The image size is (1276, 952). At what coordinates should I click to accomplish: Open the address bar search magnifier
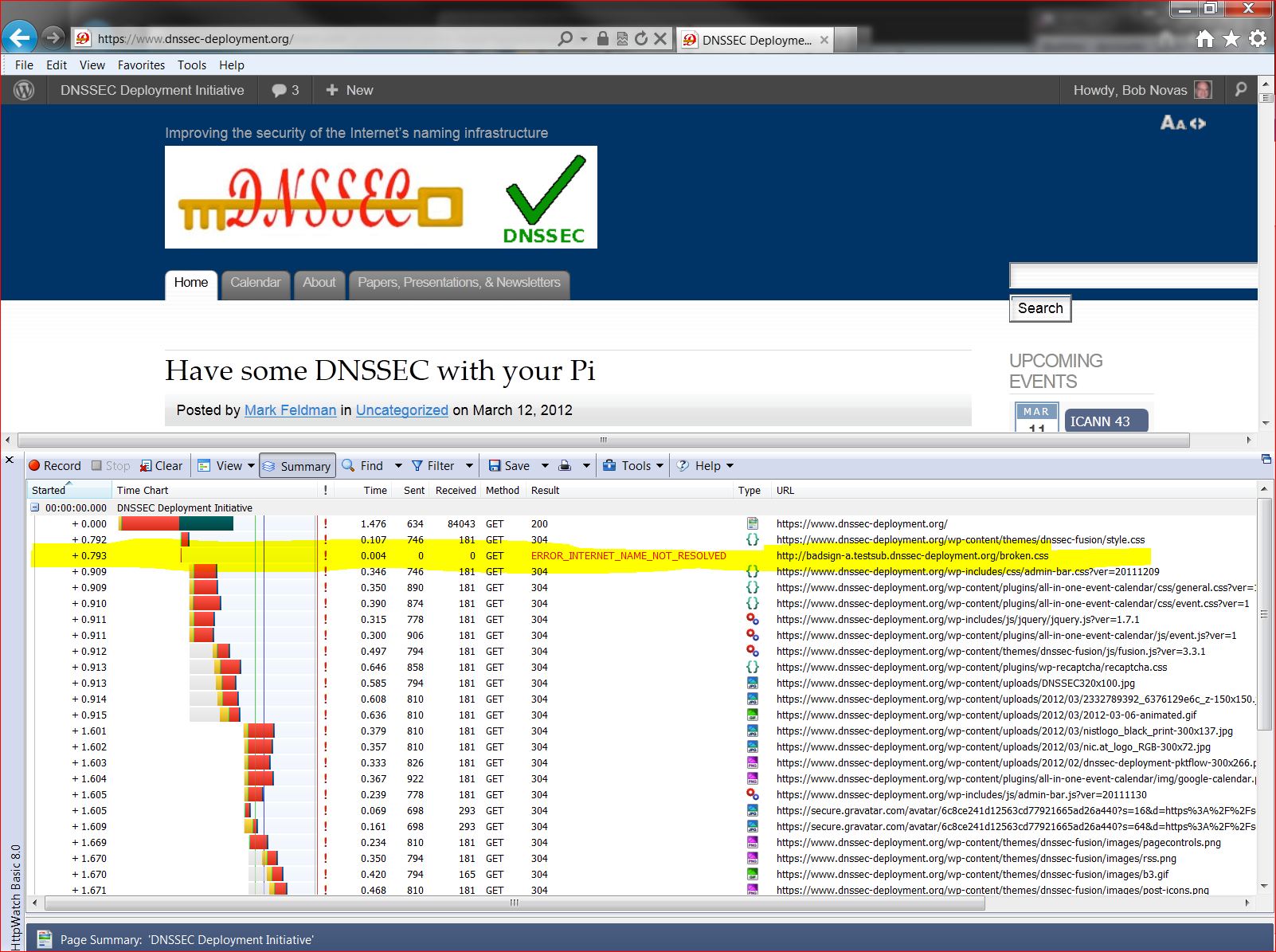pyautogui.click(x=566, y=38)
